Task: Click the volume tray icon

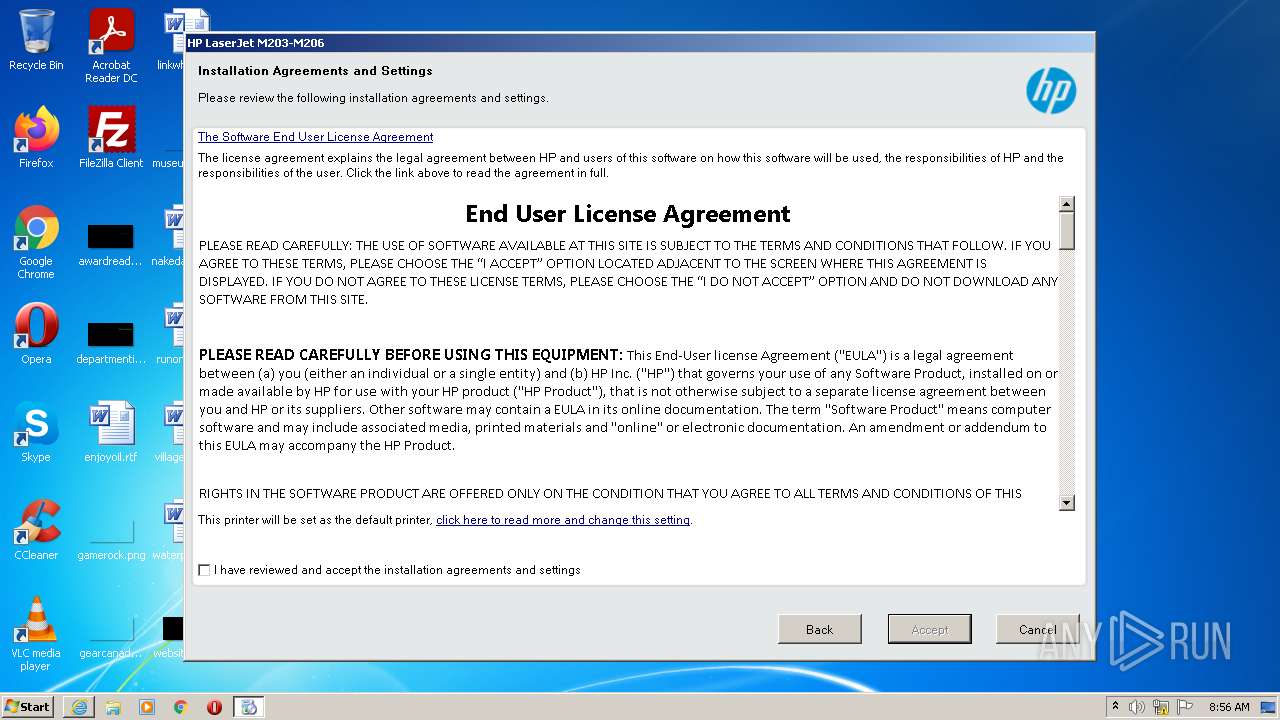Action: (1137, 707)
